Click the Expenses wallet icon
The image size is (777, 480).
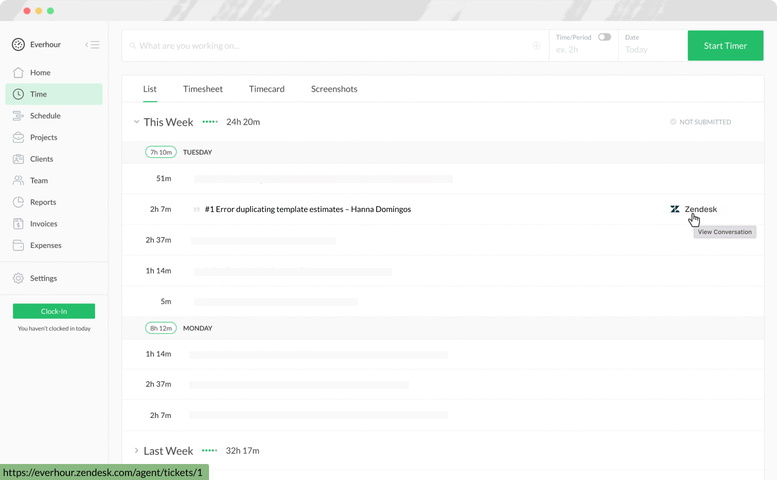[18, 245]
